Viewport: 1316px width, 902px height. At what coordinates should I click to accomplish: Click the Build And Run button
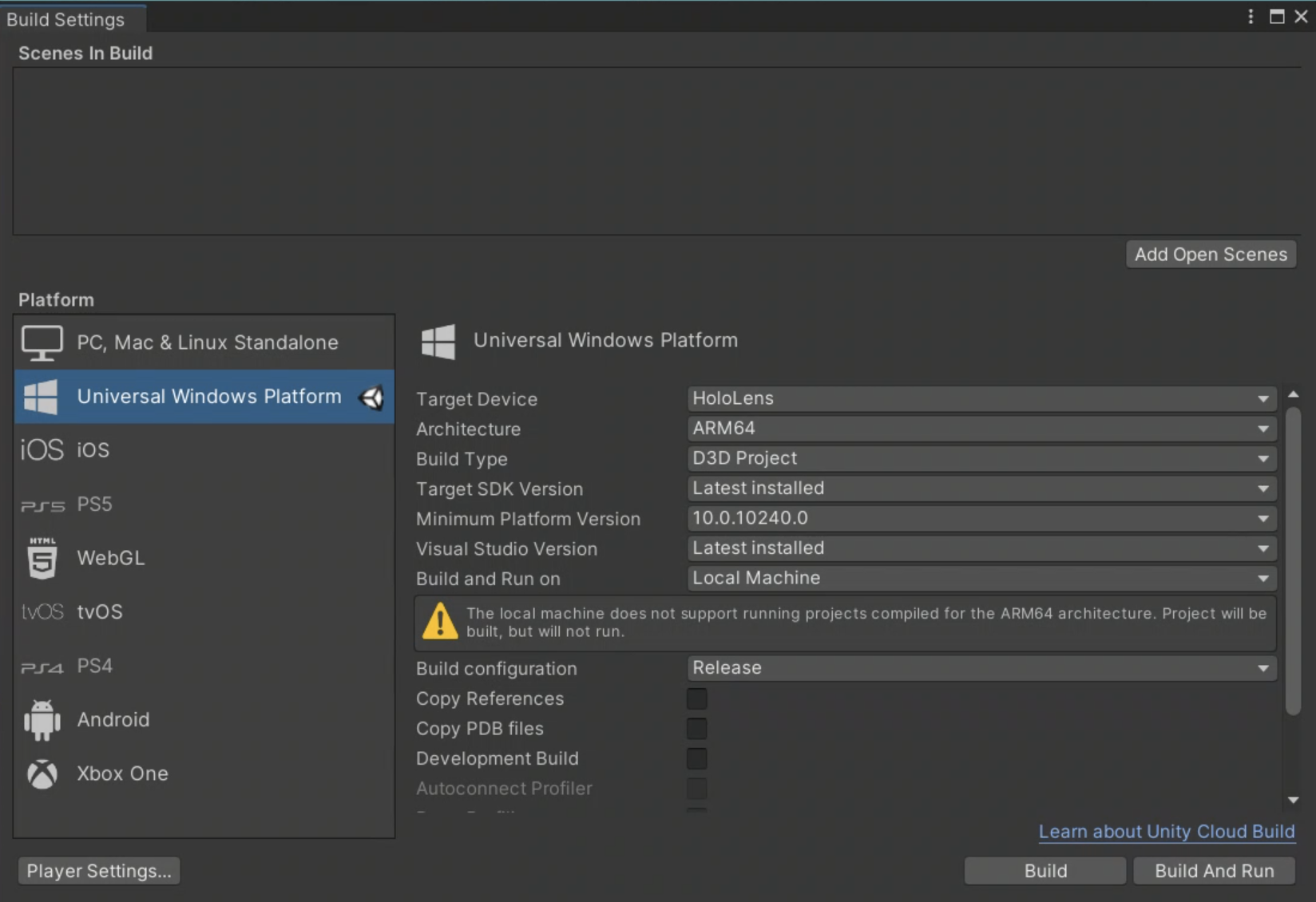(x=1214, y=871)
